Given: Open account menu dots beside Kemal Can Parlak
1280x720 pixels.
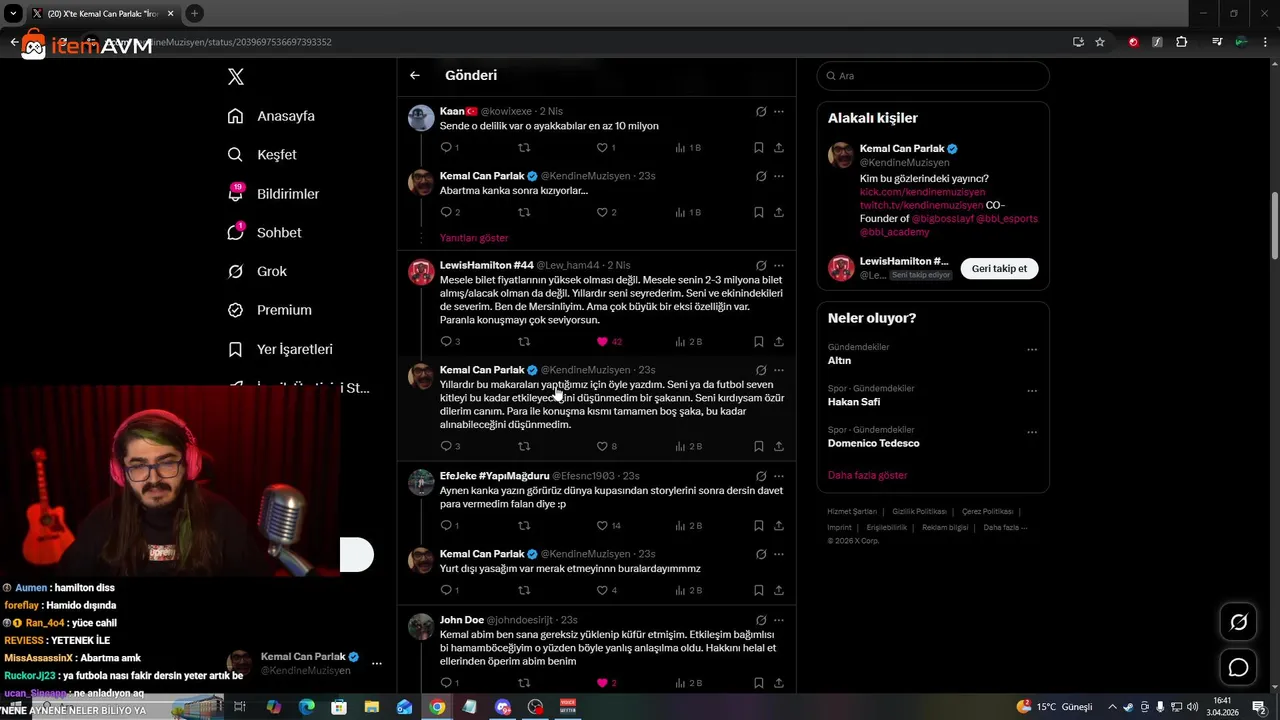Looking at the screenshot, I should (377, 663).
